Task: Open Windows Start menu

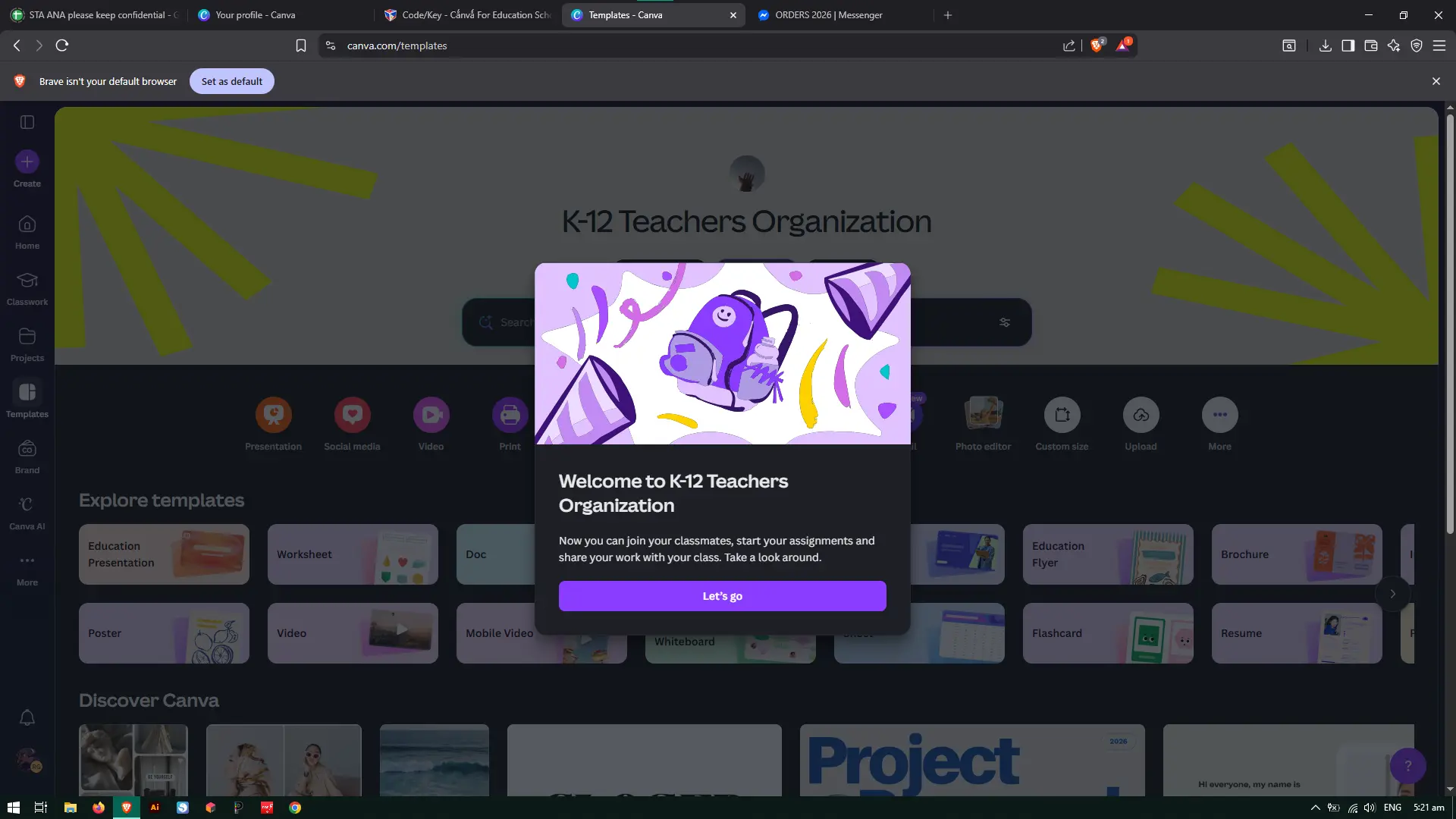Action: point(13,808)
